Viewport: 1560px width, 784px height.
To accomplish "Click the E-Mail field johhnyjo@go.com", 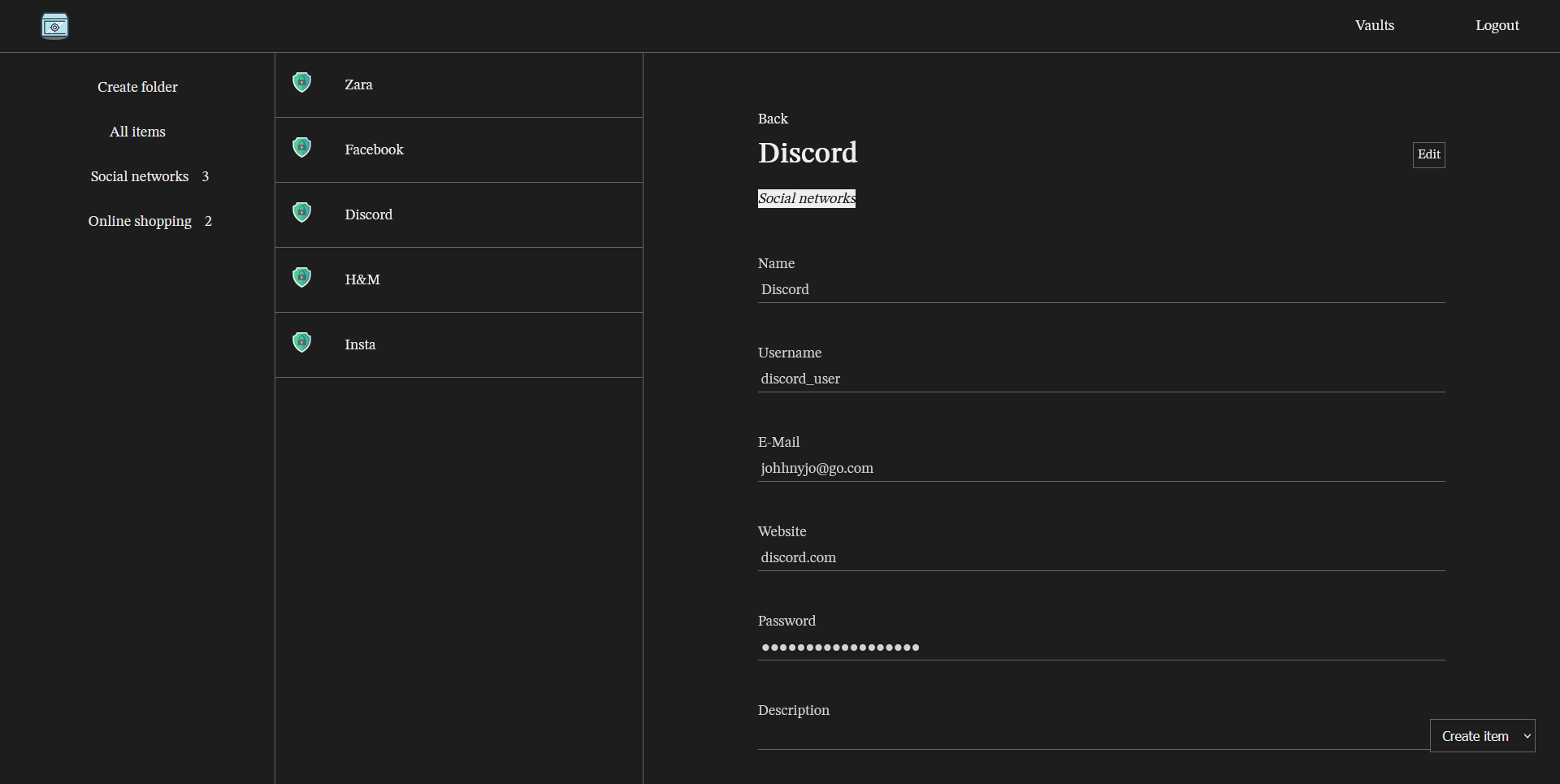I will tap(1101, 469).
